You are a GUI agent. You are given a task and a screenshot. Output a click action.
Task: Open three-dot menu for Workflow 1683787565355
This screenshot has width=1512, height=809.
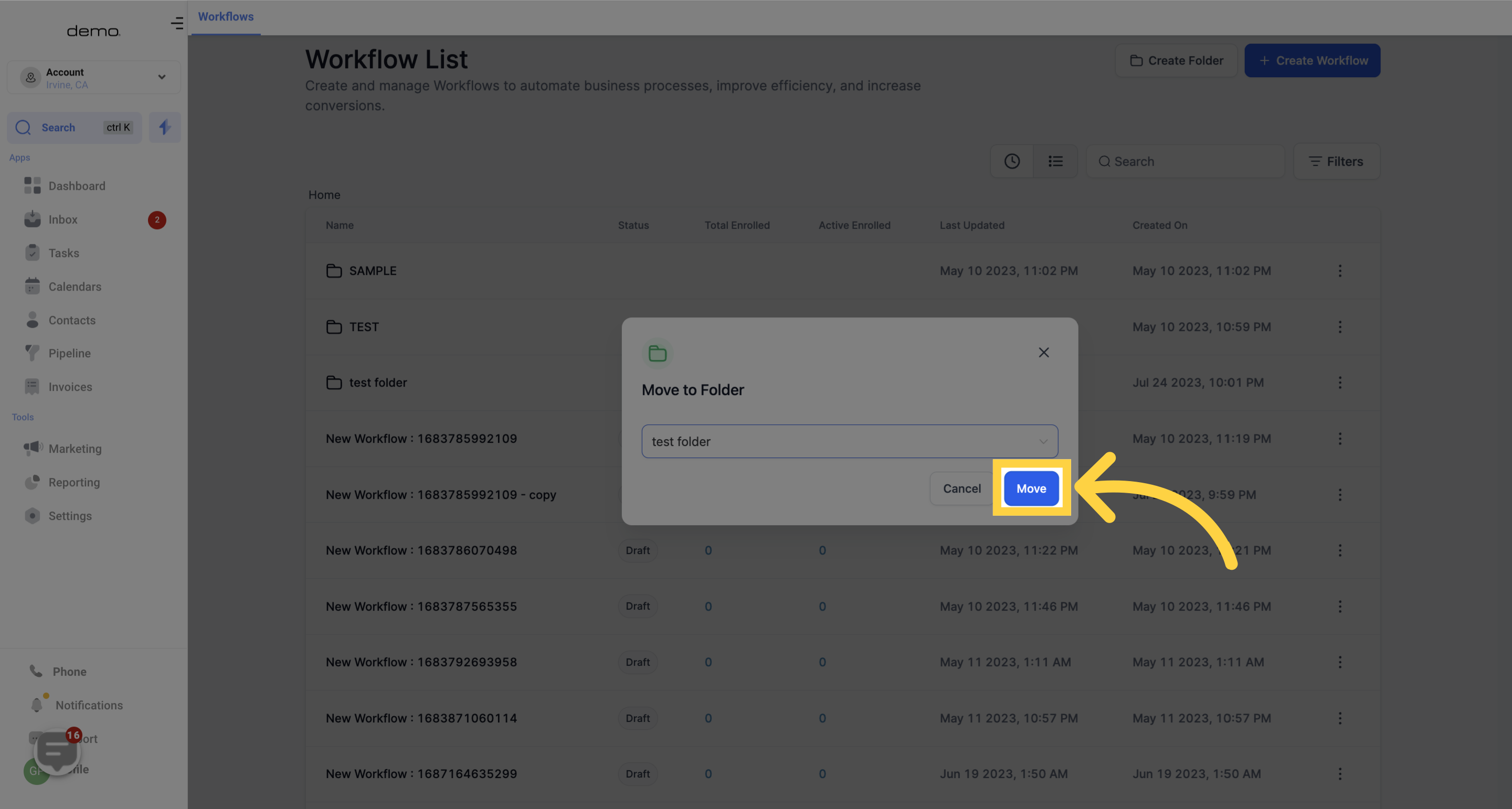[x=1339, y=606]
